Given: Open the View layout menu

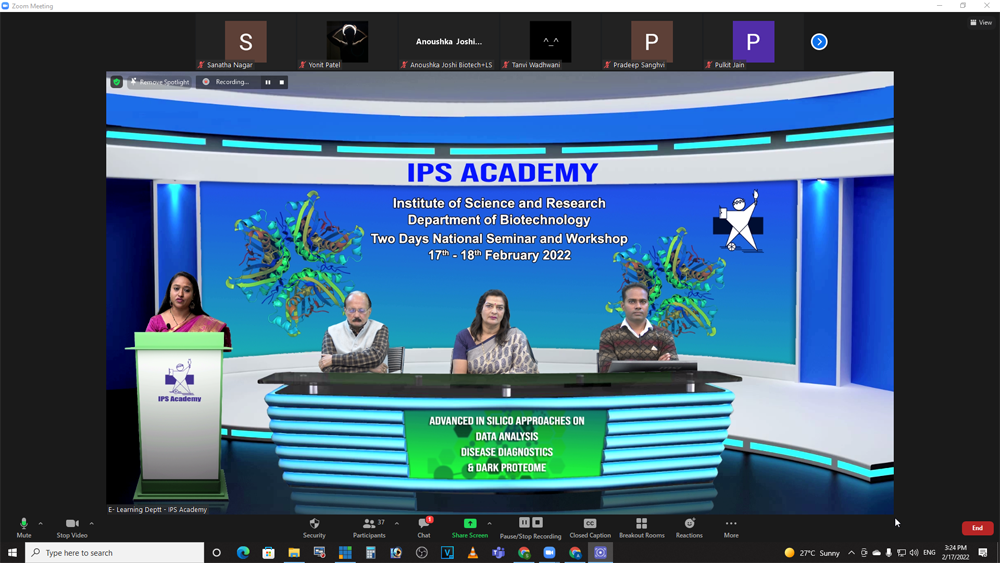Looking at the screenshot, I should [x=981, y=22].
